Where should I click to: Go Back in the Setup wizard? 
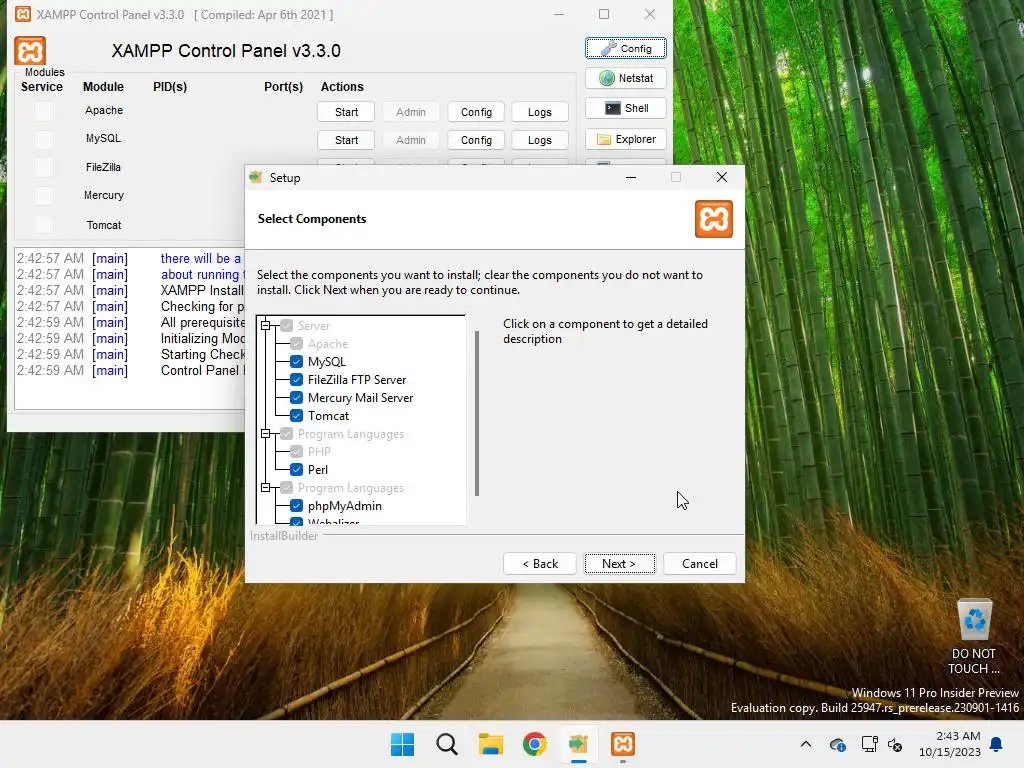539,564
